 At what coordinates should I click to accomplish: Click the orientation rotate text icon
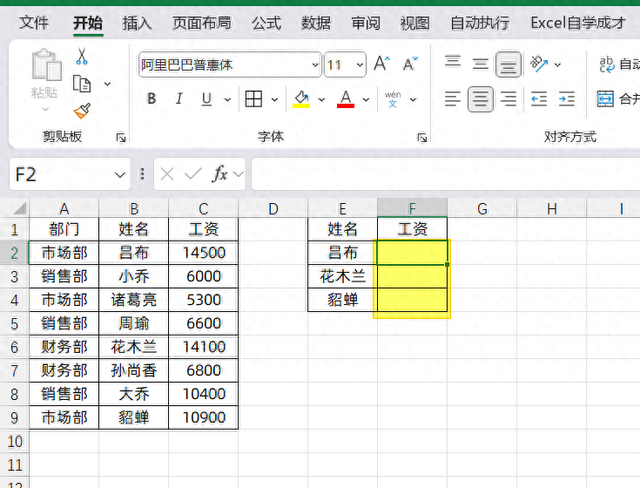click(539, 64)
